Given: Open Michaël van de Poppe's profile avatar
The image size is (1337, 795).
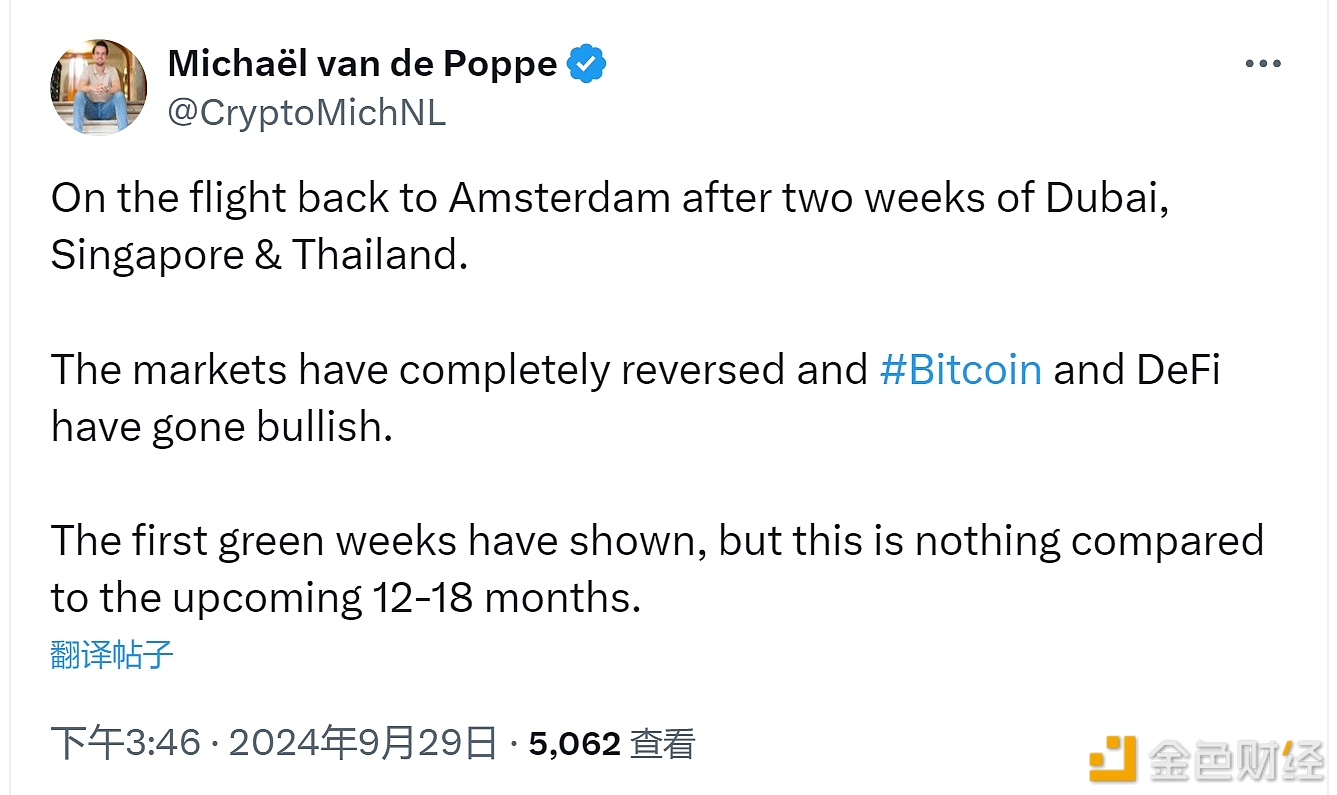Looking at the screenshot, I should pyautogui.click(x=98, y=87).
